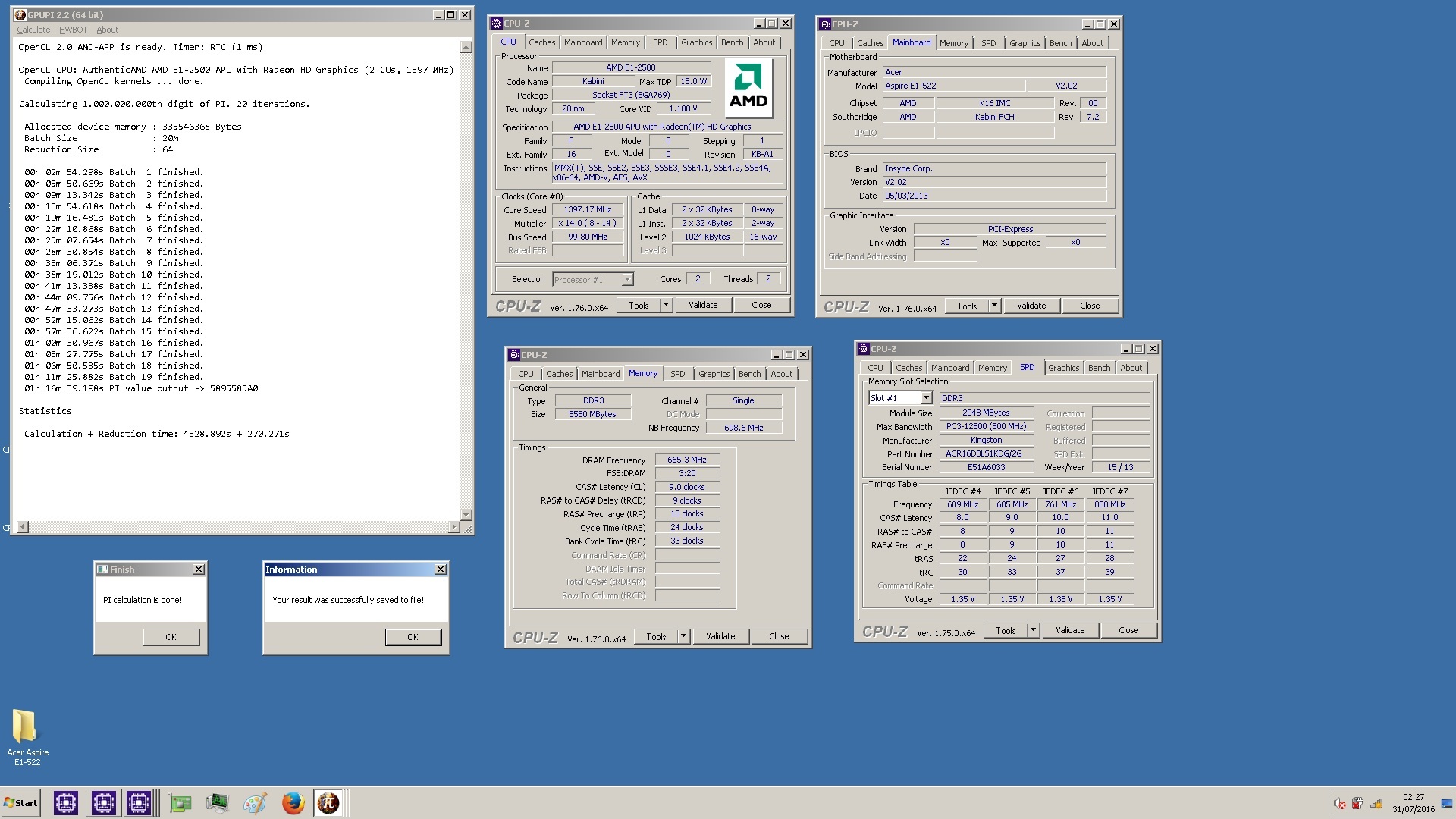Click Validate in CPU-Z SPD window
The image size is (1456, 819).
(1070, 630)
